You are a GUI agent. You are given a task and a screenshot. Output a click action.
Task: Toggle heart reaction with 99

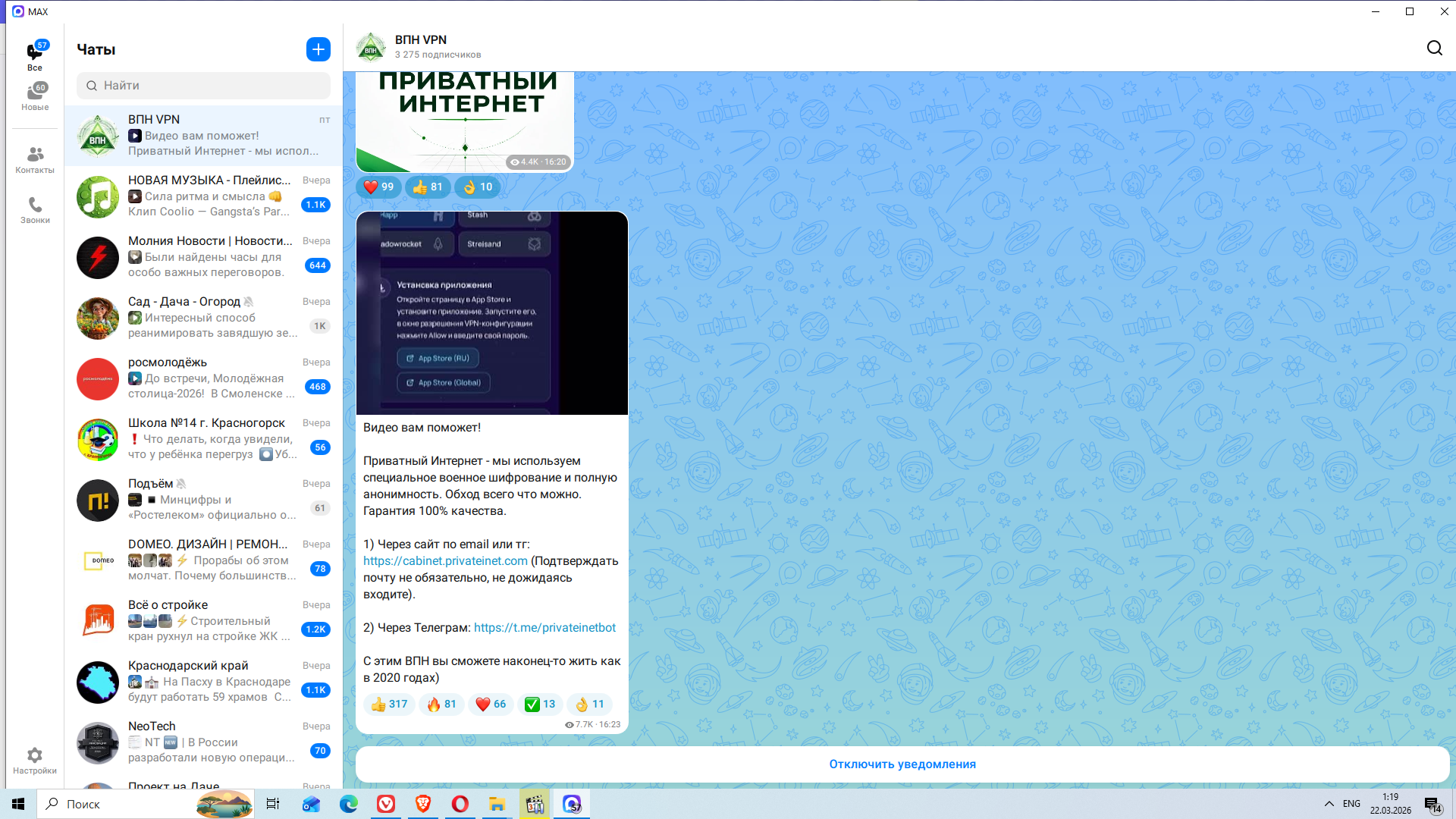pyautogui.click(x=378, y=187)
